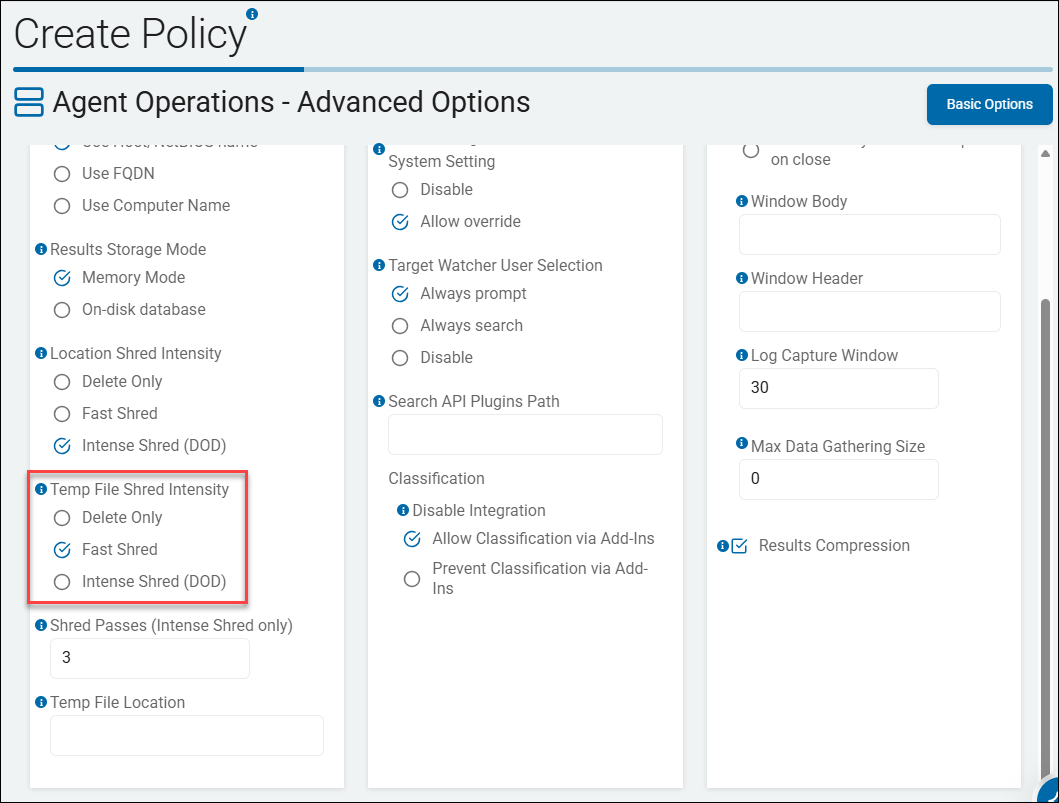
Task: Click the Shred Passes value field
Action: [x=149, y=658]
